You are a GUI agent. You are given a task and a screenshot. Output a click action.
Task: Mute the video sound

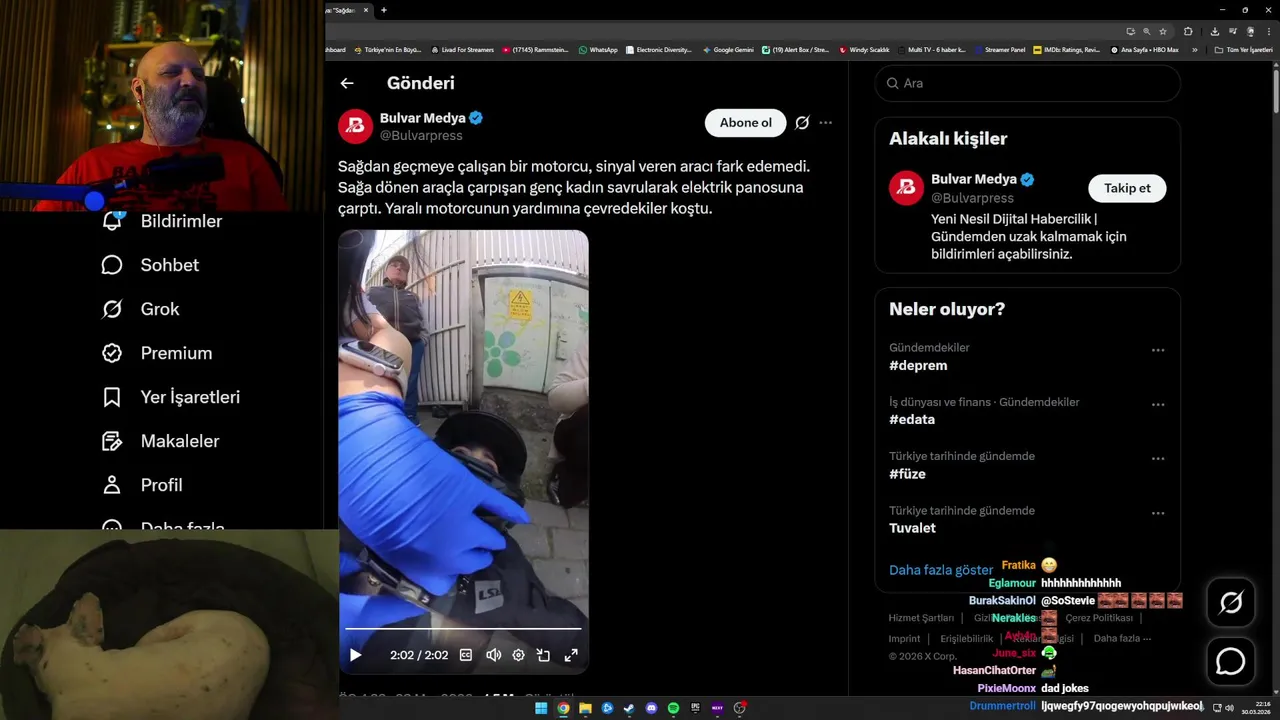pos(493,655)
